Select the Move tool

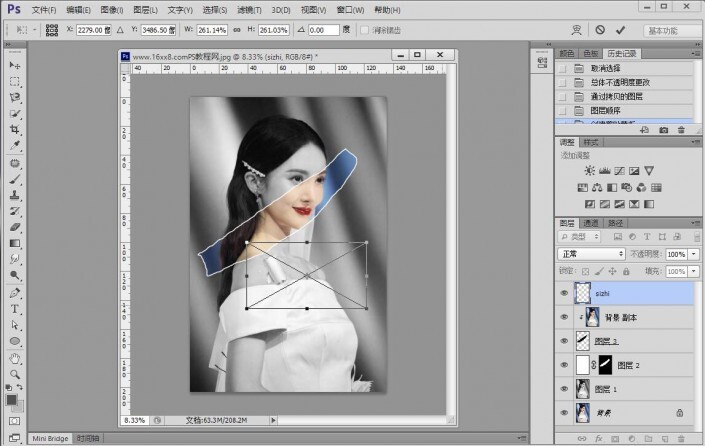click(15, 64)
